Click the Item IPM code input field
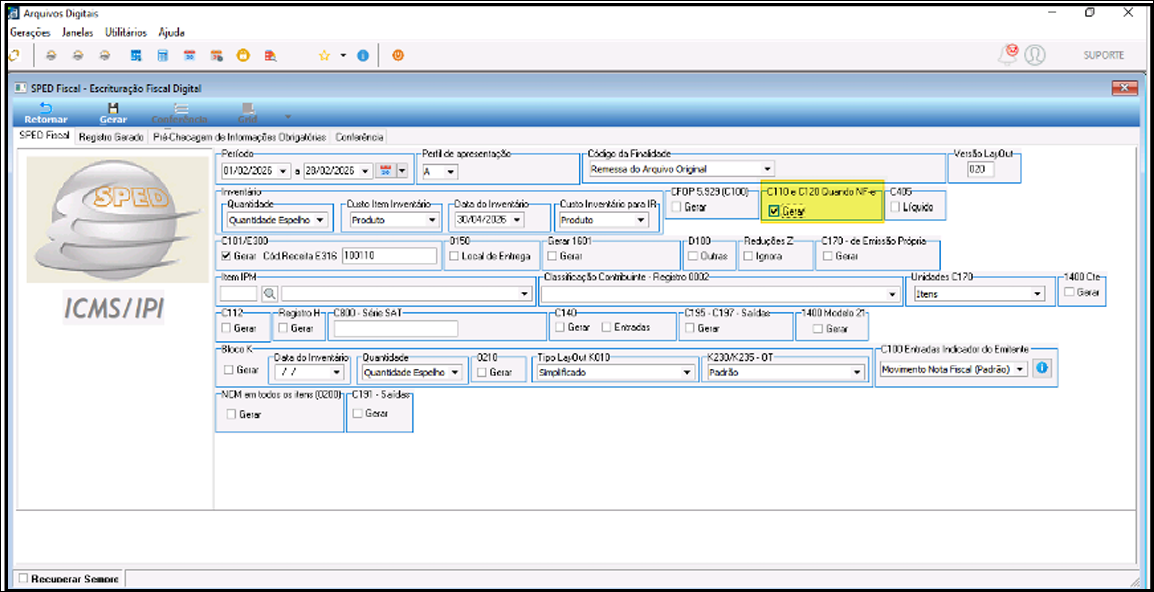 pyautogui.click(x=238, y=294)
